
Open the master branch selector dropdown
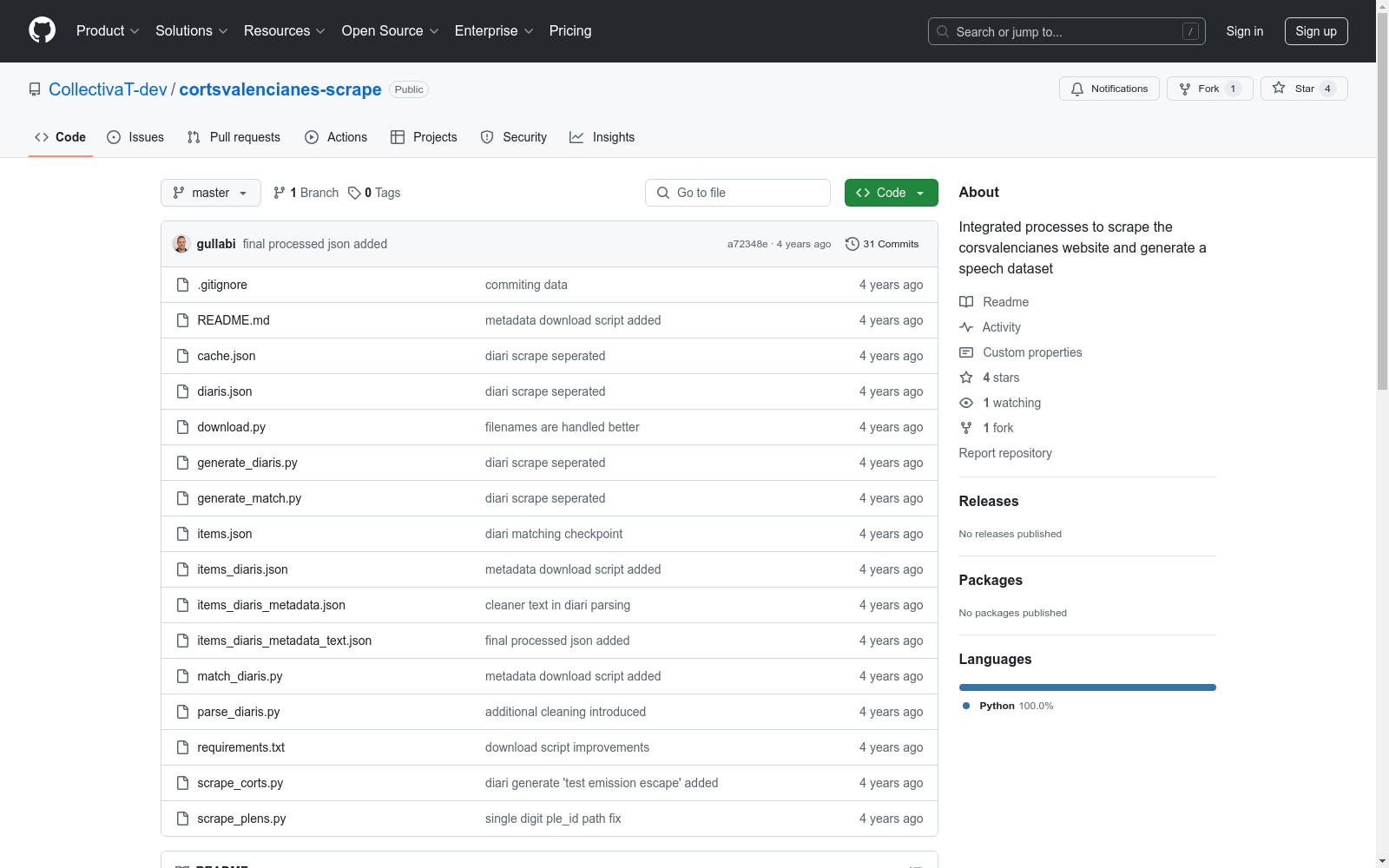point(211,193)
